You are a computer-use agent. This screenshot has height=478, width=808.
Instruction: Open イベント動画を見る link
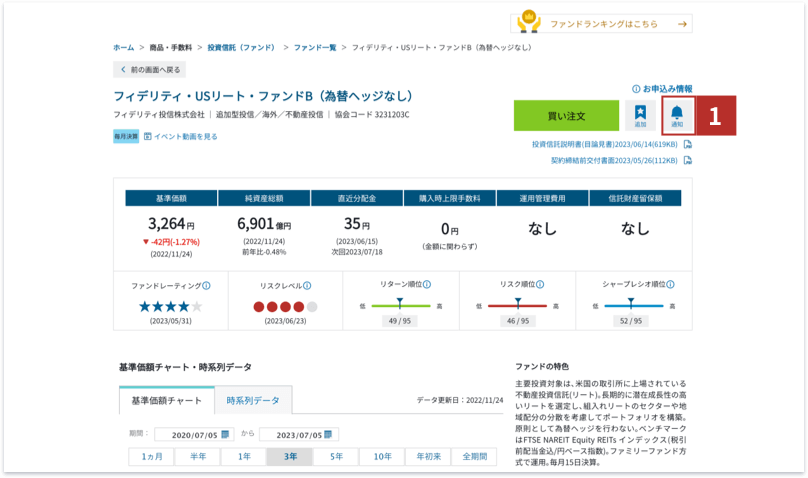(186, 136)
